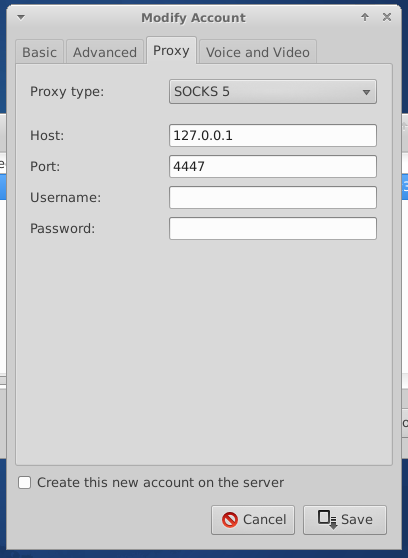Click the Save button text
408x558 pixels.
[x=357, y=520]
